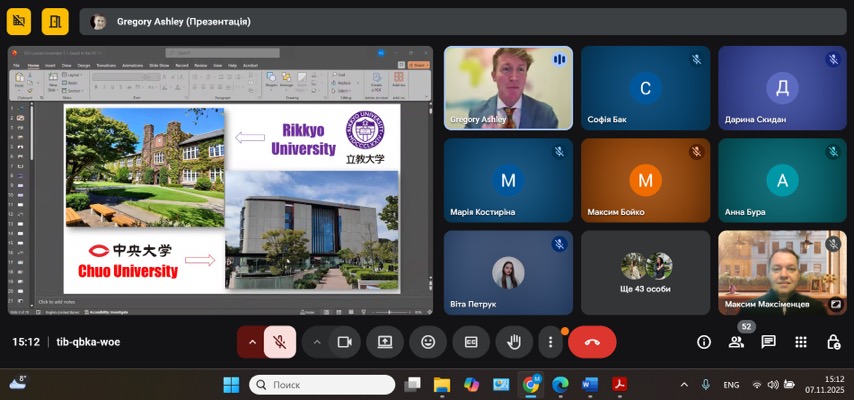Open meeting details info icon
This screenshot has height=400, width=854.
point(704,342)
